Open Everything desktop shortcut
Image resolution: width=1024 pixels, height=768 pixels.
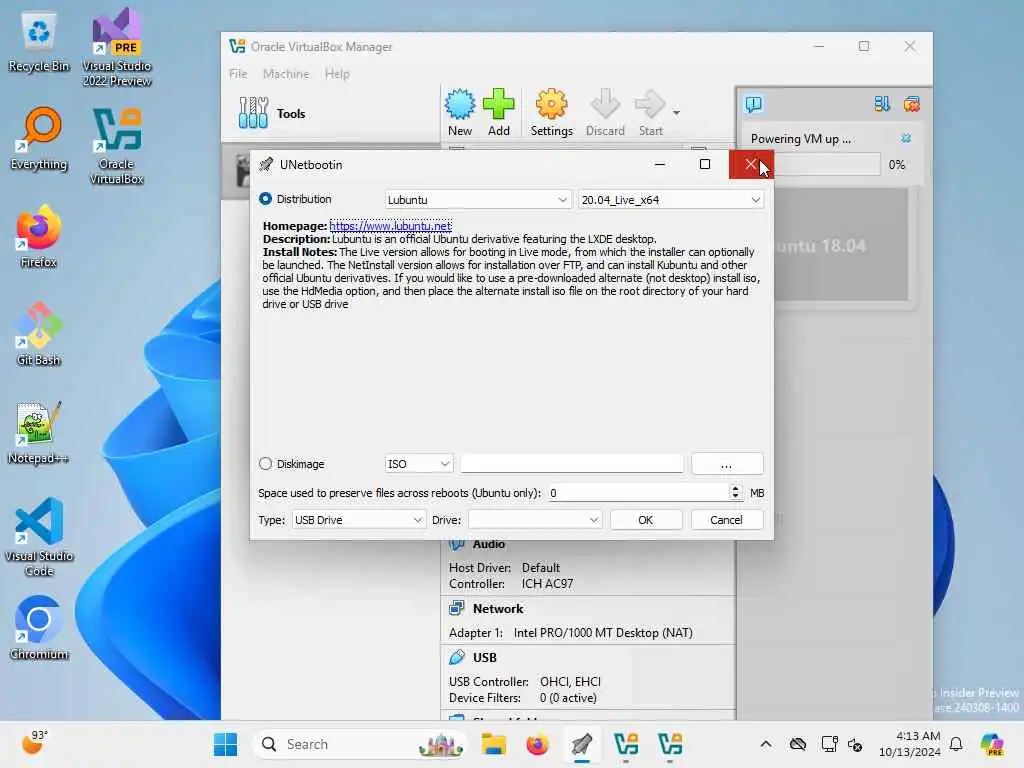pos(39,138)
